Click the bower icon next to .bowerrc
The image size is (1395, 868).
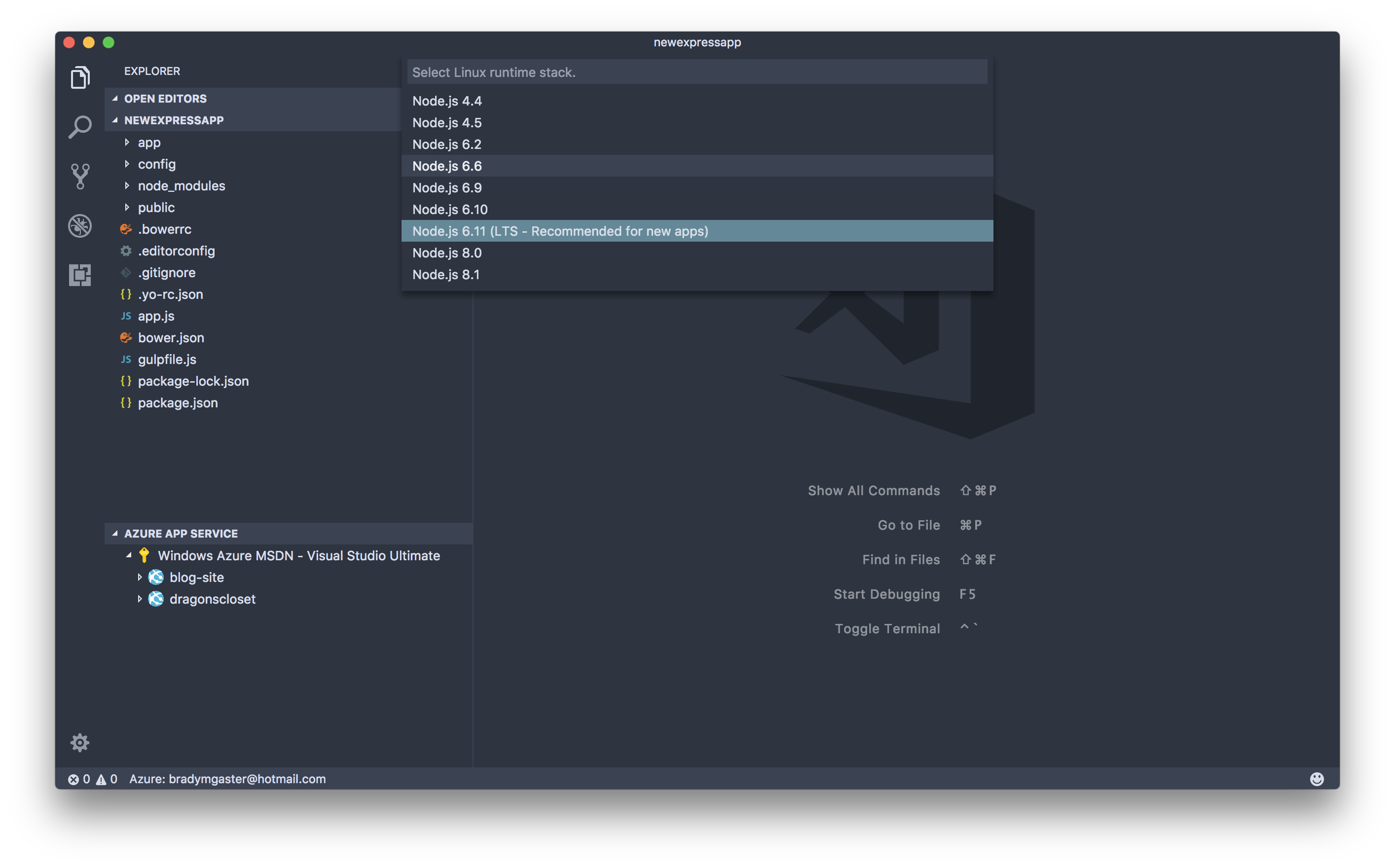tap(126, 229)
